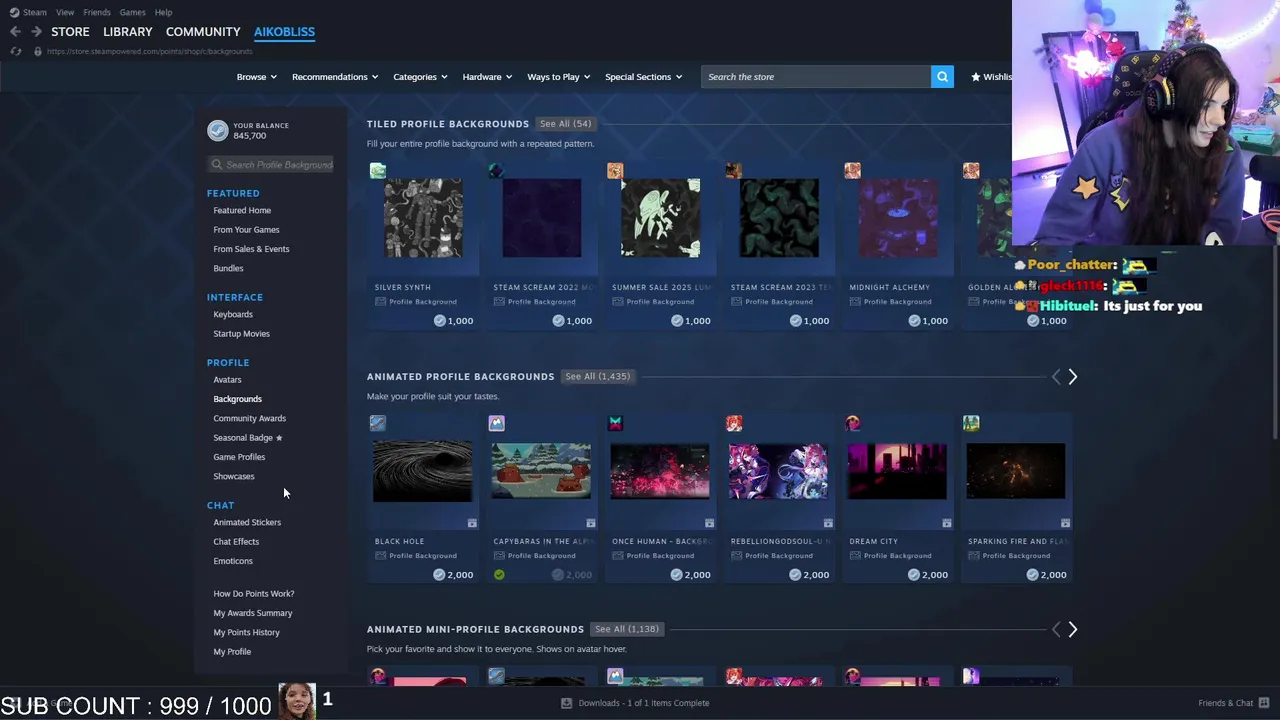Expand the Browse dropdown
This screenshot has height=720, width=1280.
click(x=258, y=77)
